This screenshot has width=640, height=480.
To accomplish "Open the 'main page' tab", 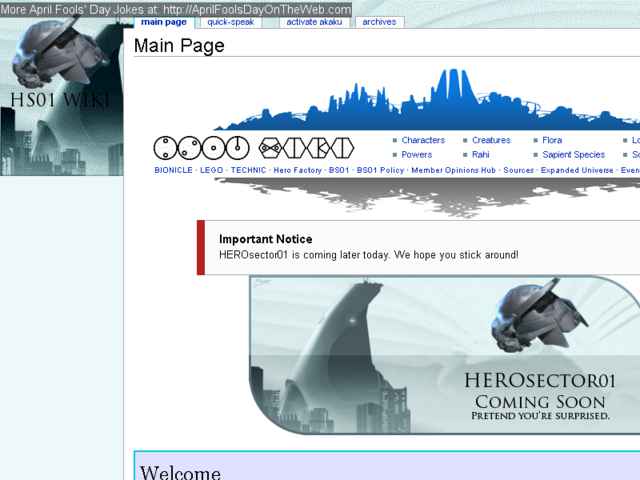I will [x=164, y=22].
